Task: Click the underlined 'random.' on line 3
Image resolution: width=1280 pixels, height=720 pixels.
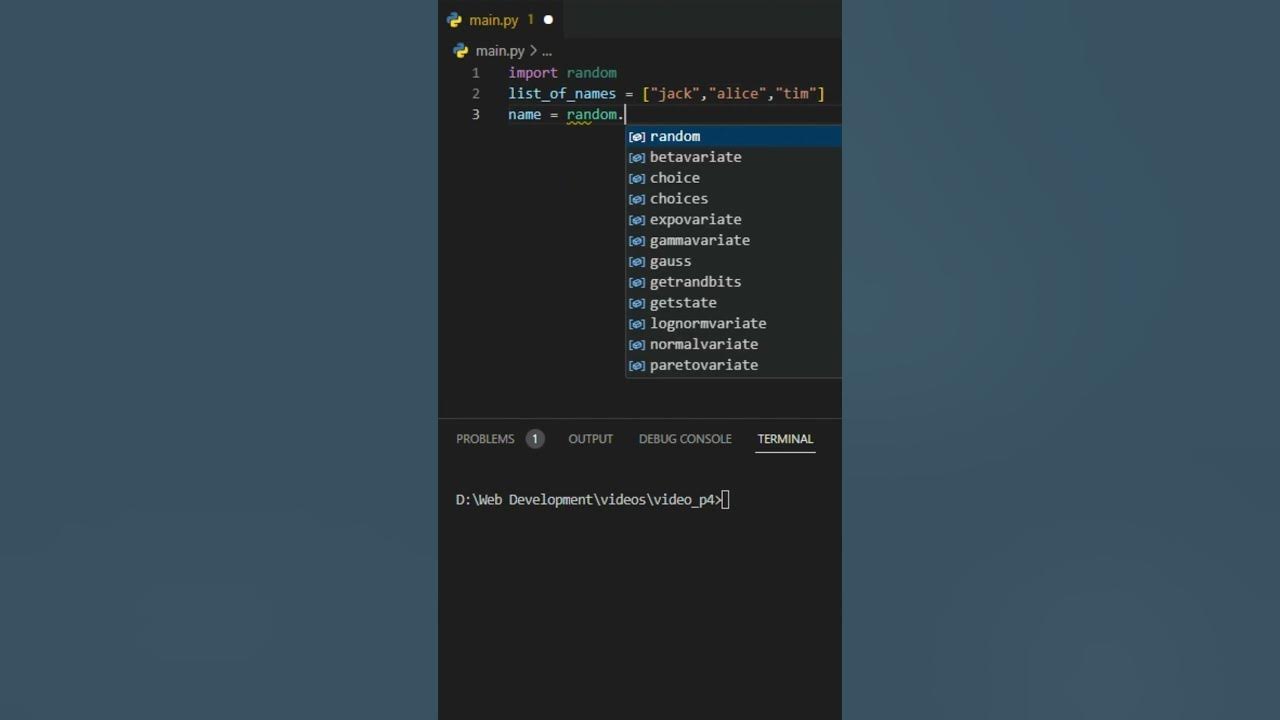Action: click(595, 115)
